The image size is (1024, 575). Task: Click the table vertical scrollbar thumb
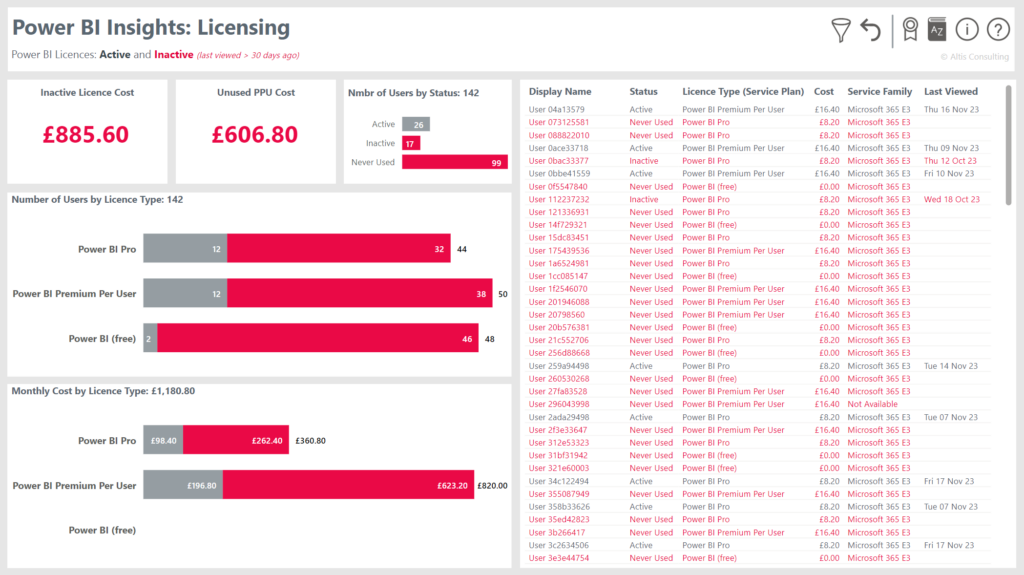[1008, 145]
